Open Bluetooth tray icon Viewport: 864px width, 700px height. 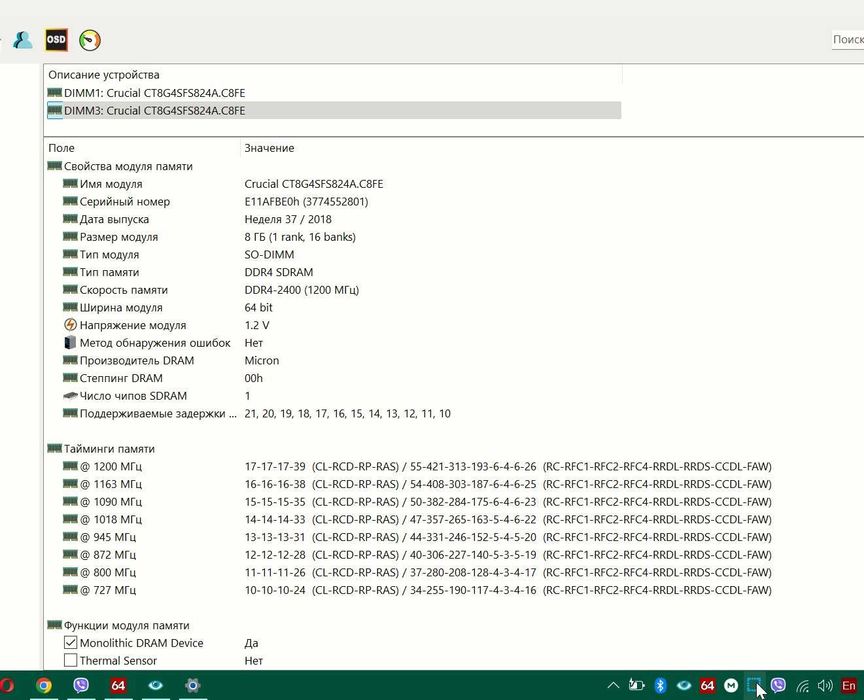(660, 685)
